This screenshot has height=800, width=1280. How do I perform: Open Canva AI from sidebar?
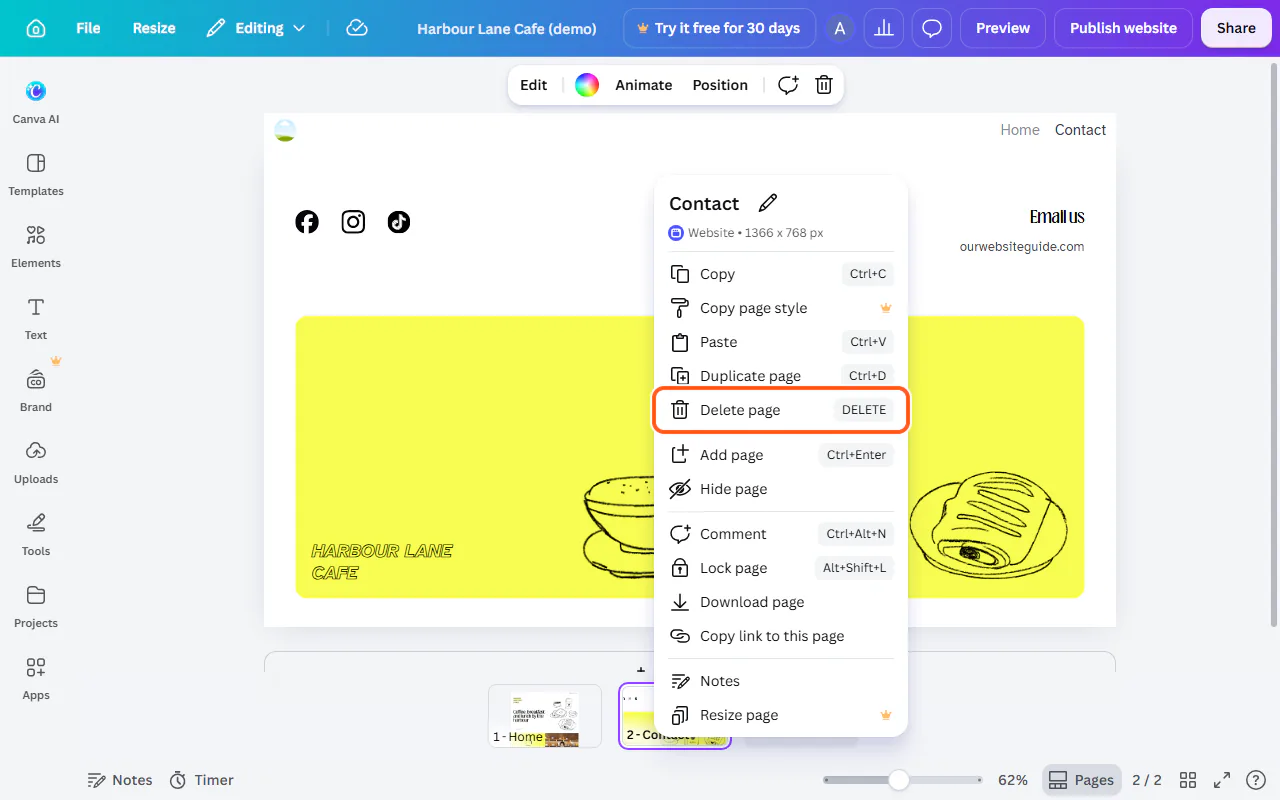coord(36,101)
